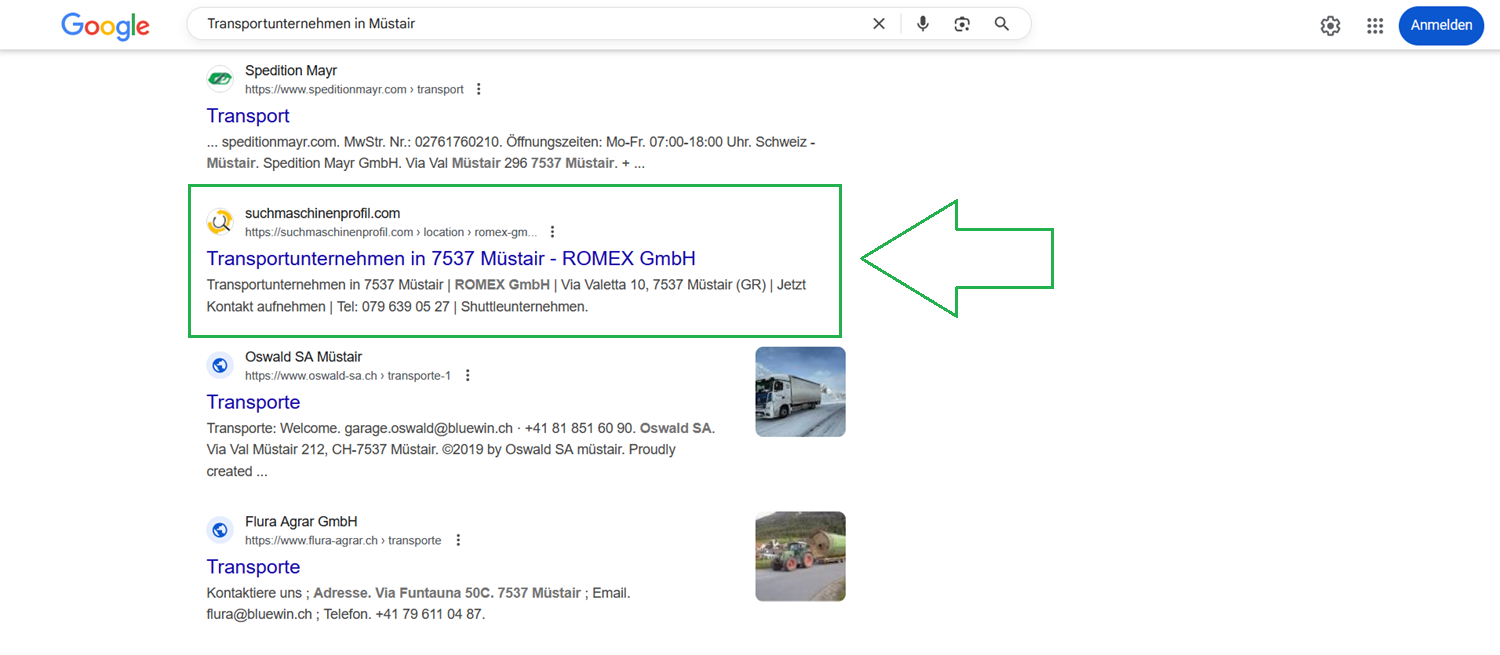Click into the Google search input field
The width and height of the screenshot is (1500, 655).
[x=530, y=24]
